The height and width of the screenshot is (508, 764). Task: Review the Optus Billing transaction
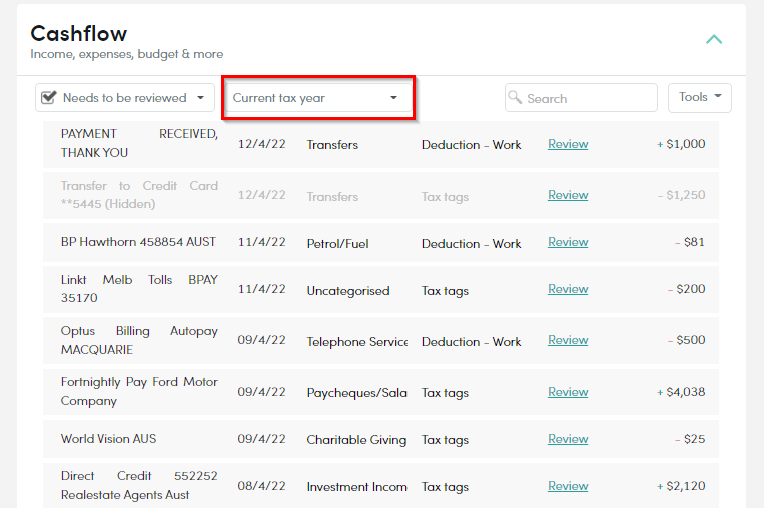coord(568,340)
